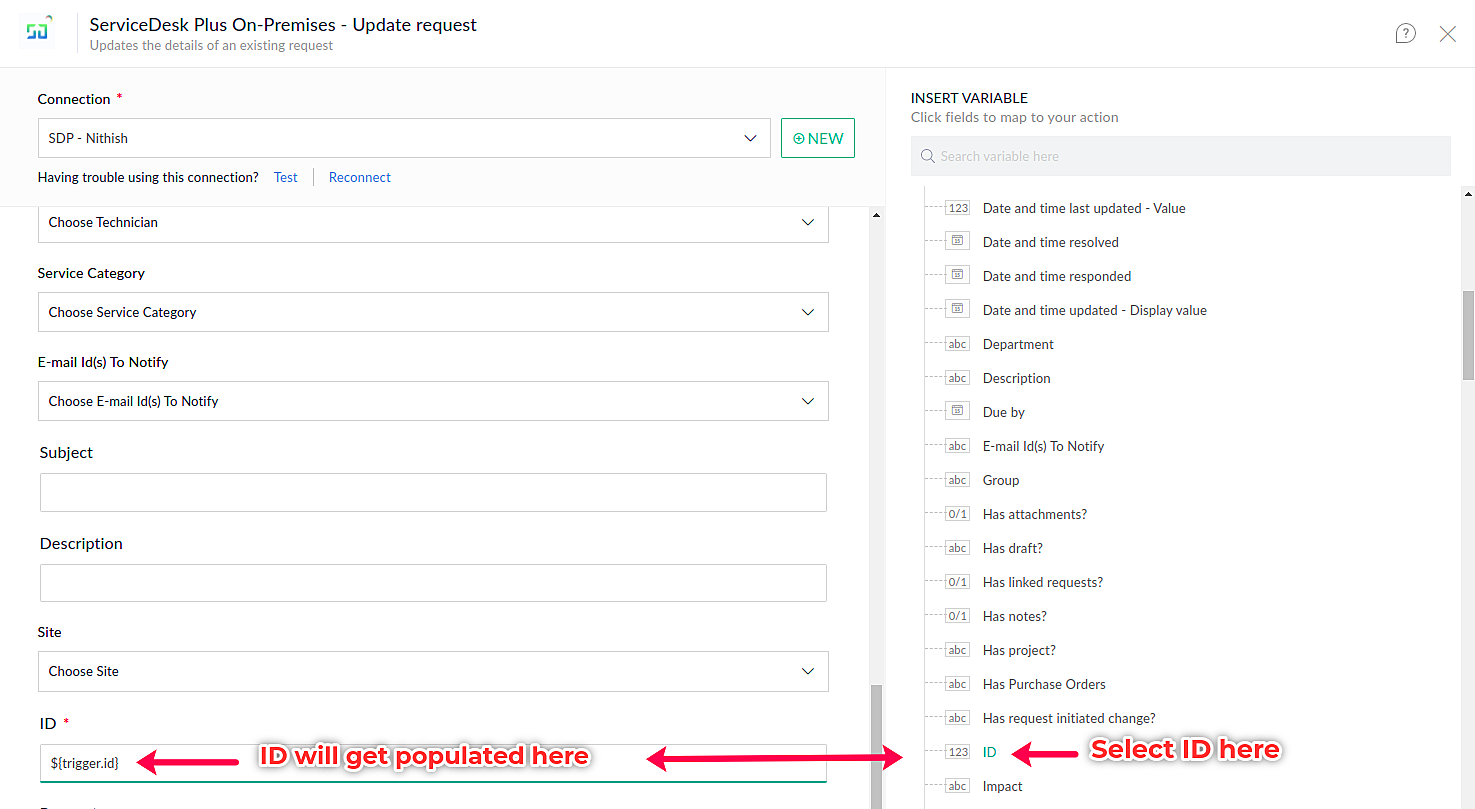This screenshot has height=809, width=1475.
Task: Click the NEW connection button
Action: click(x=818, y=139)
